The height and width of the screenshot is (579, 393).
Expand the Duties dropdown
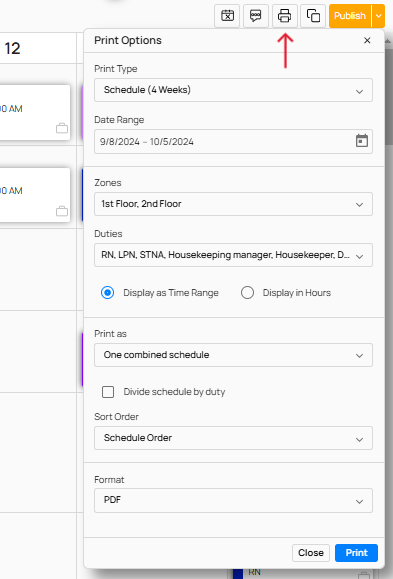pyautogui.click(x=233, y=255)
